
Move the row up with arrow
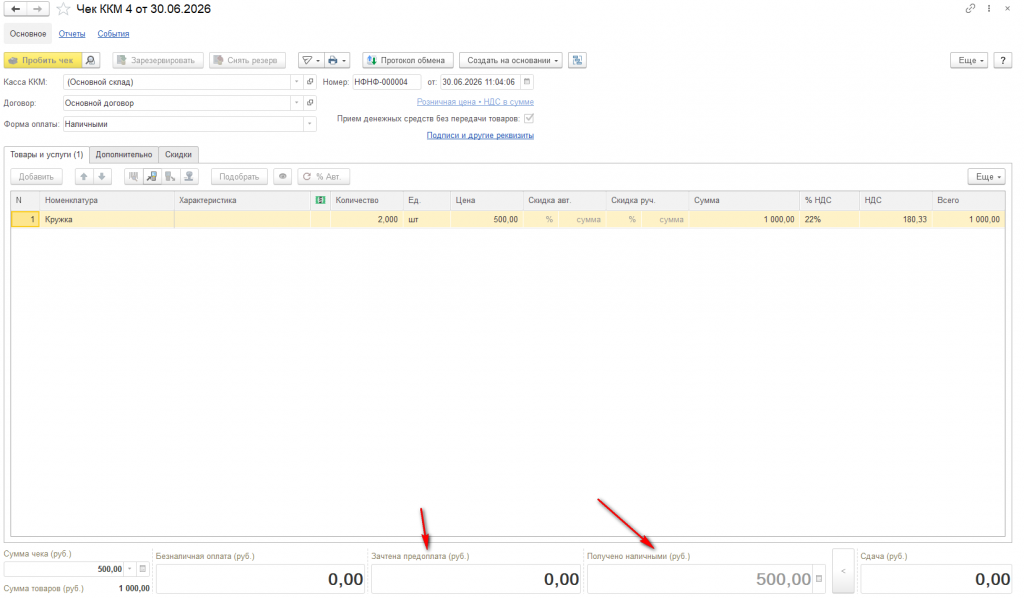84,176
